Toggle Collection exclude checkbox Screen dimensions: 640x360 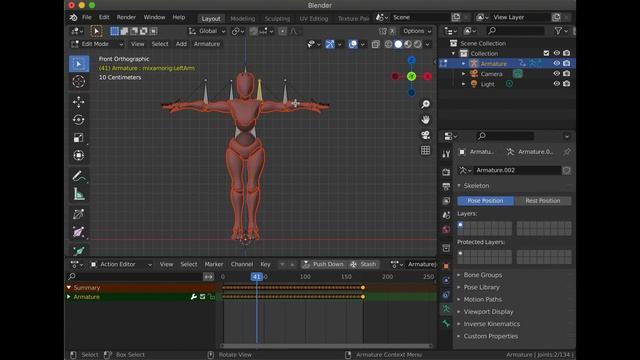point(546,53)
